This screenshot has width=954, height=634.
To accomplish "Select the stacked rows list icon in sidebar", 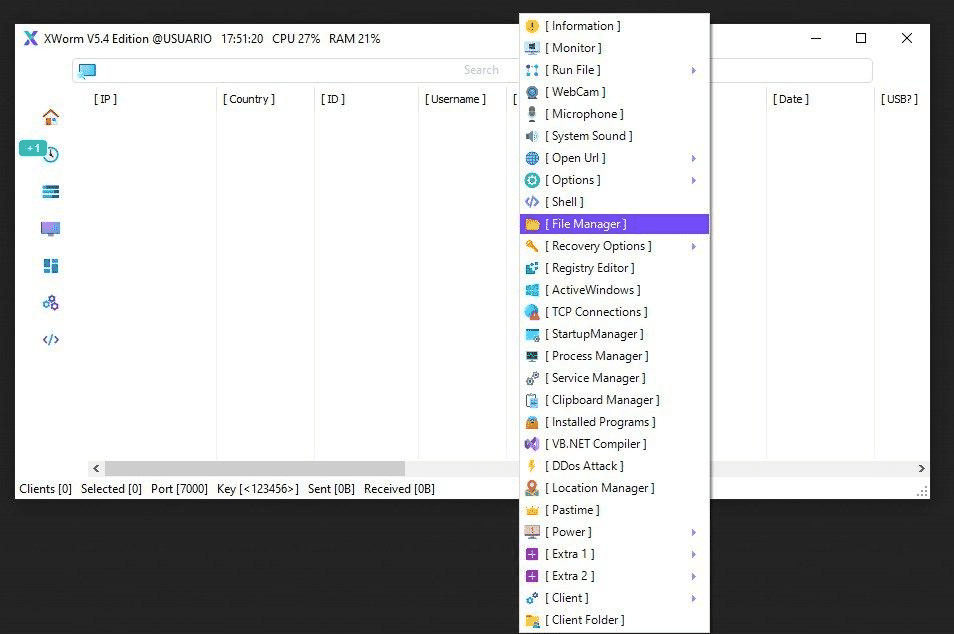I will [x=50, y=192].
